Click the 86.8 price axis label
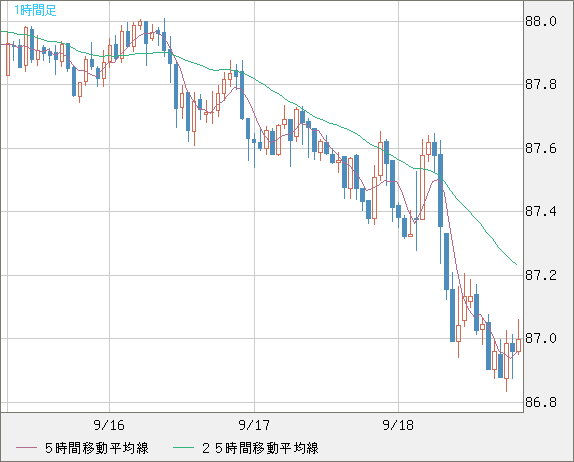The width and height of the screenshot is (574, 462). tap(541, 402)
